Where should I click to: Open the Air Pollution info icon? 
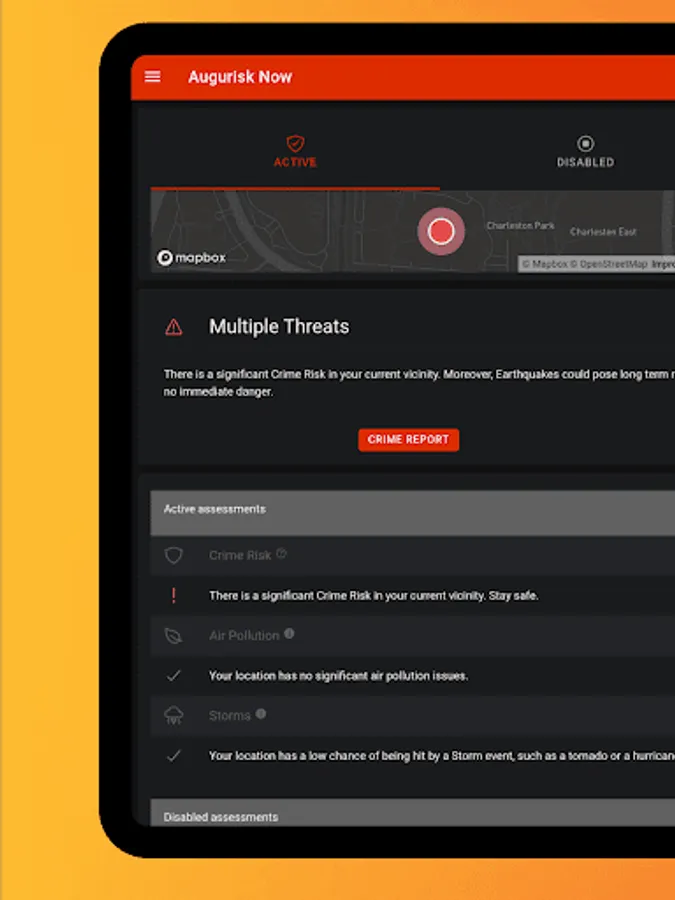point(289,633)
